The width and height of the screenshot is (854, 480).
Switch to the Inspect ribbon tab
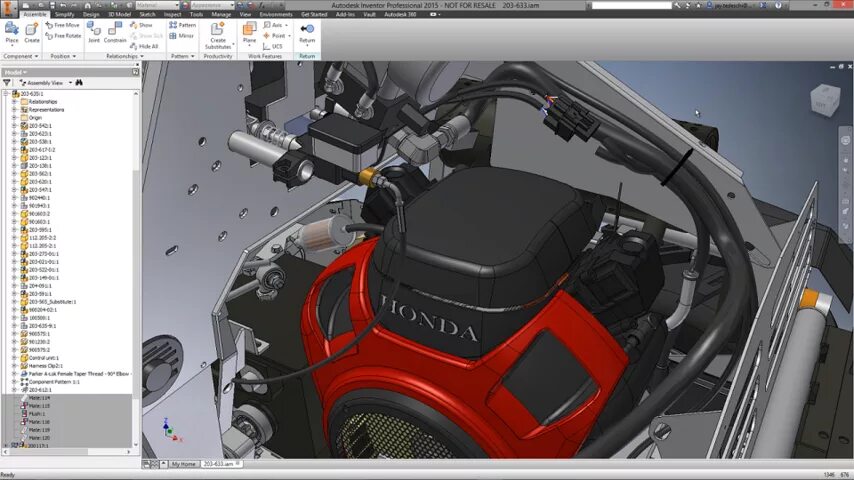(x=172, y=15)
